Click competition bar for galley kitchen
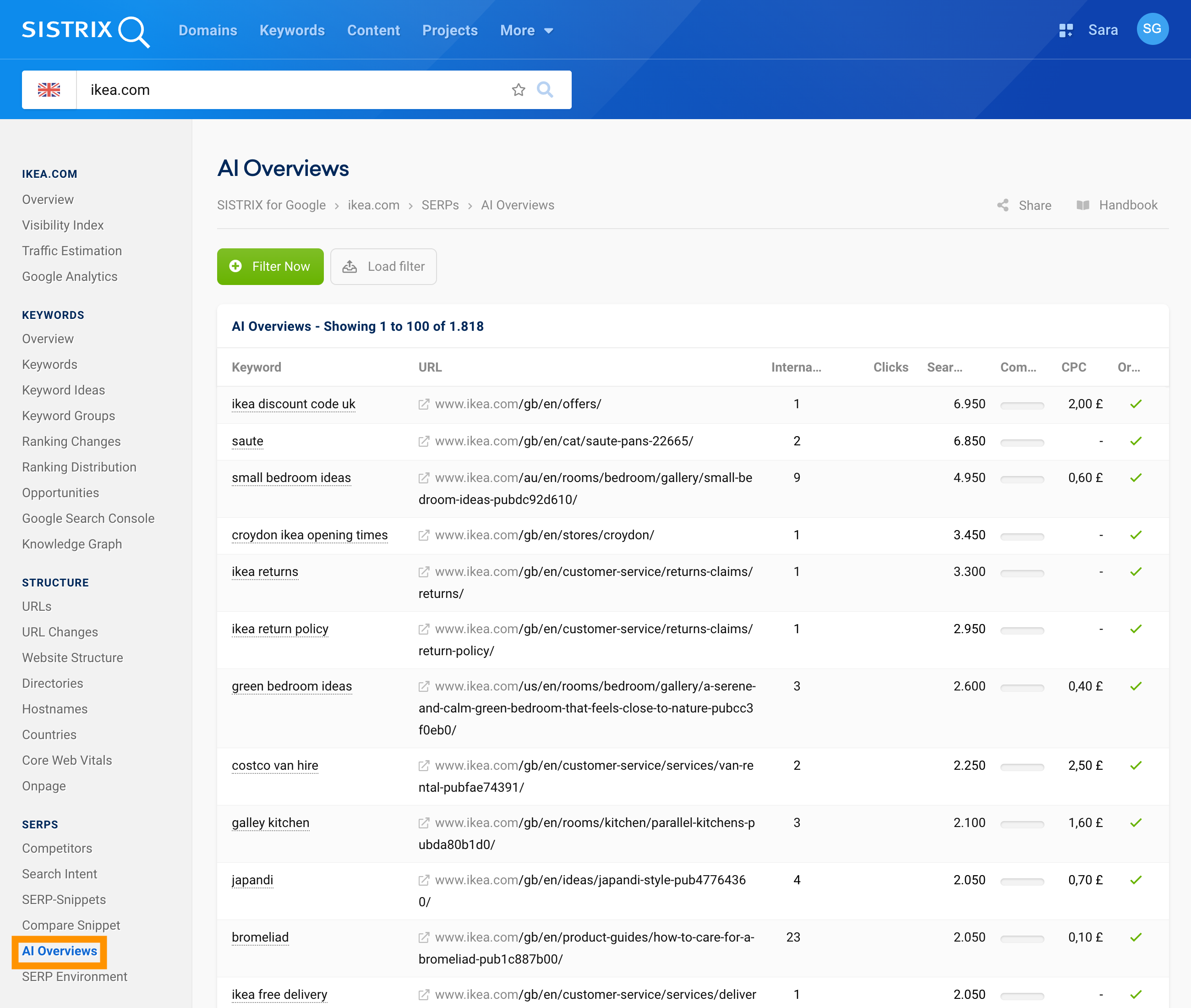Screen dimensions: 1191x1008 (1022, 824)
